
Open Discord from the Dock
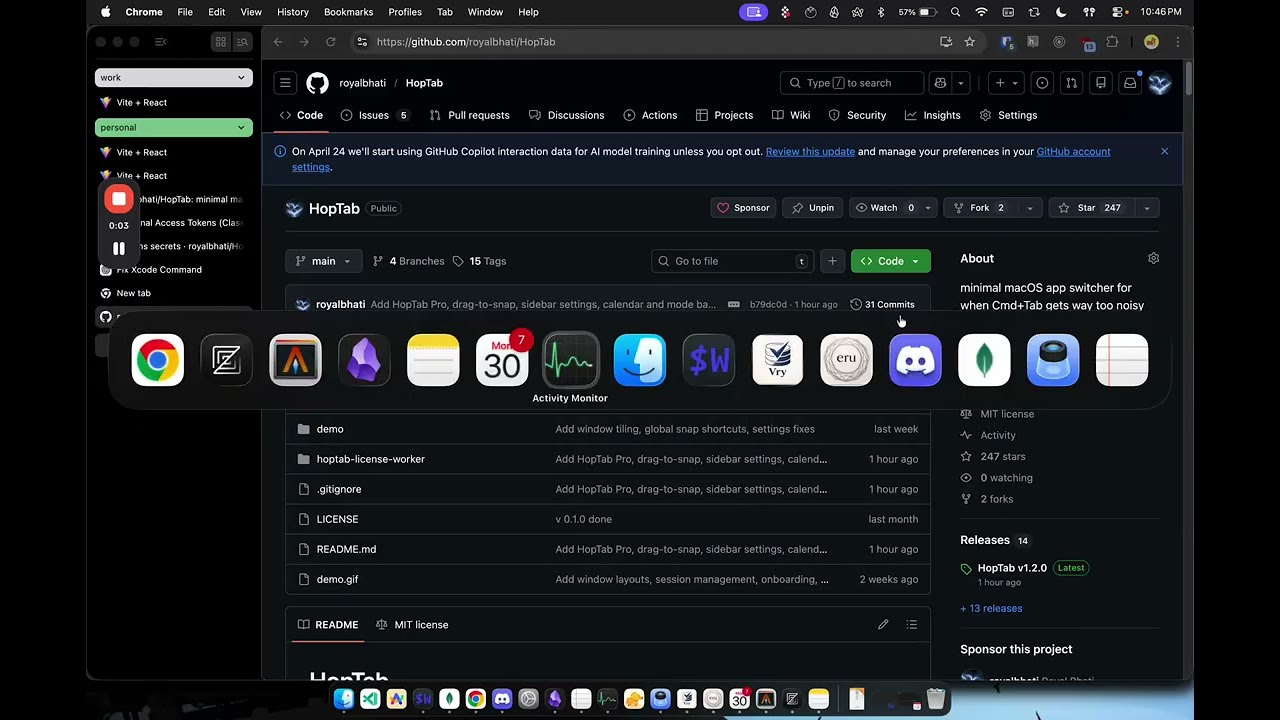pyautogui.click(x=502, y=699)
